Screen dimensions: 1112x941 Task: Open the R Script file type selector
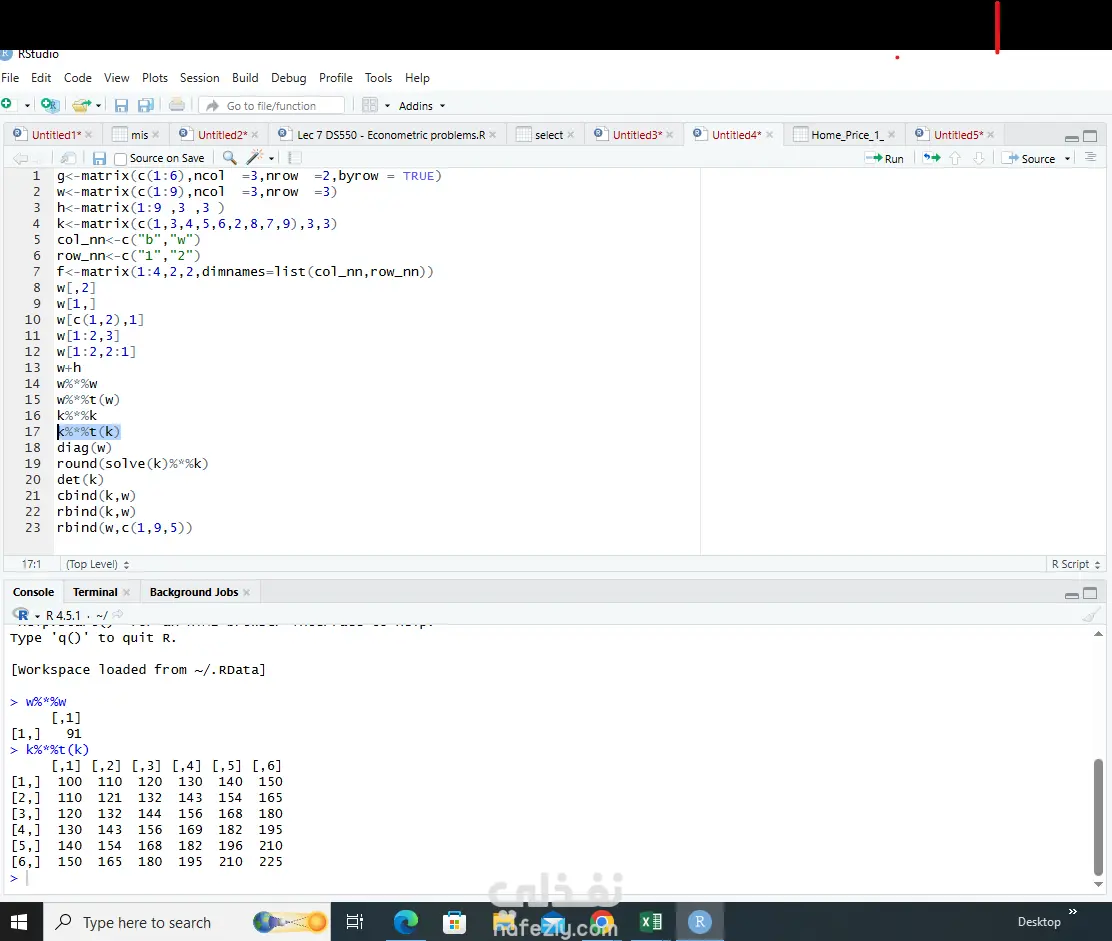coord(1075,564)
